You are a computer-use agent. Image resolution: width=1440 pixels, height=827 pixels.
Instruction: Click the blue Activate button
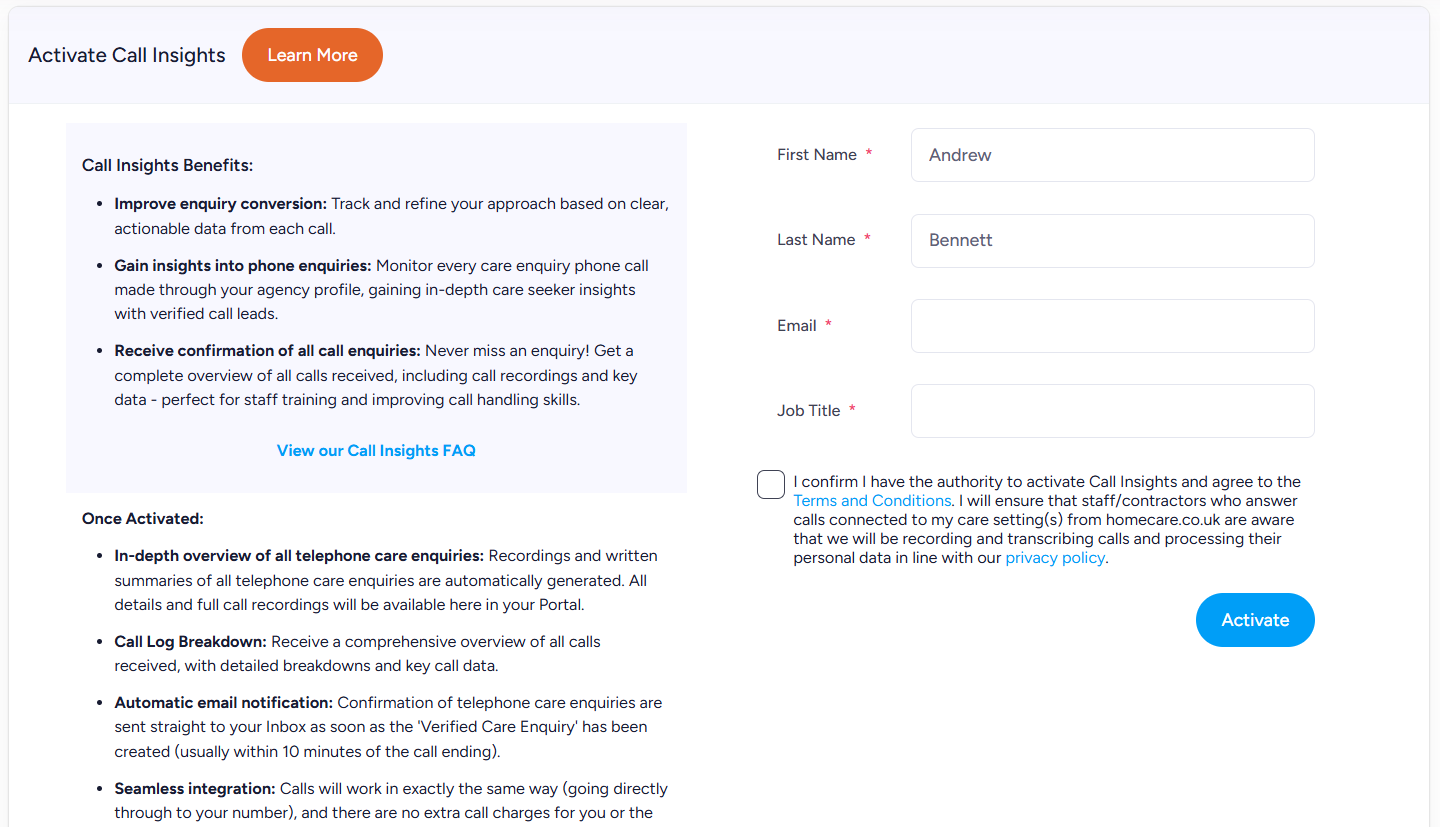1255,620
